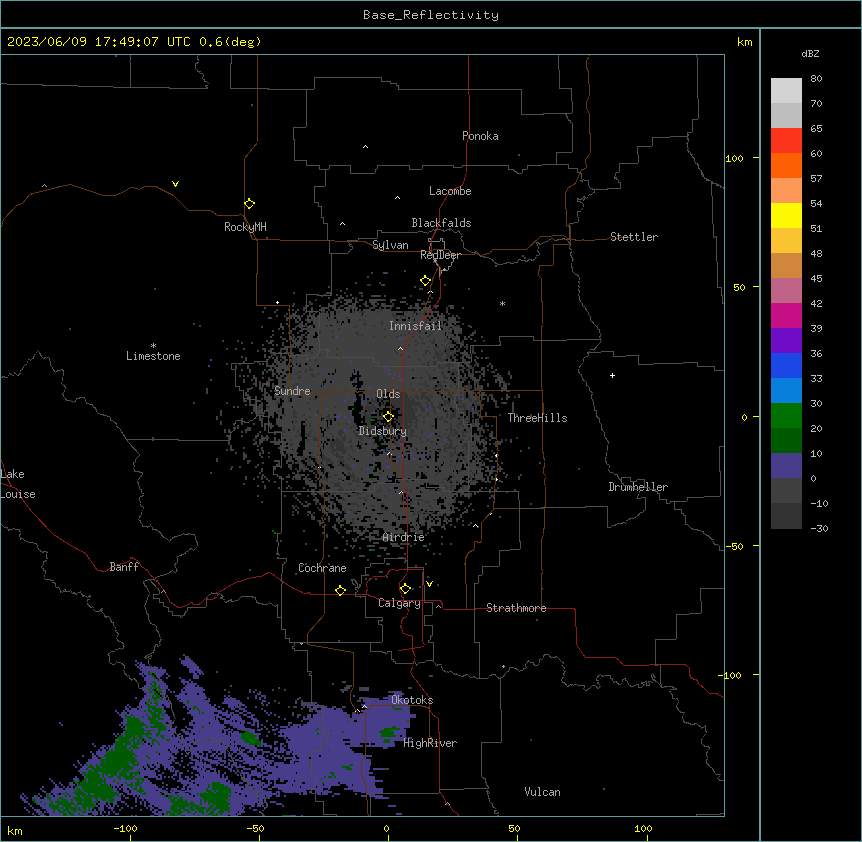The width and height of the screenshot is (862, 842).
Task: Click the Banff town label
Action: [x=124, y=567]
